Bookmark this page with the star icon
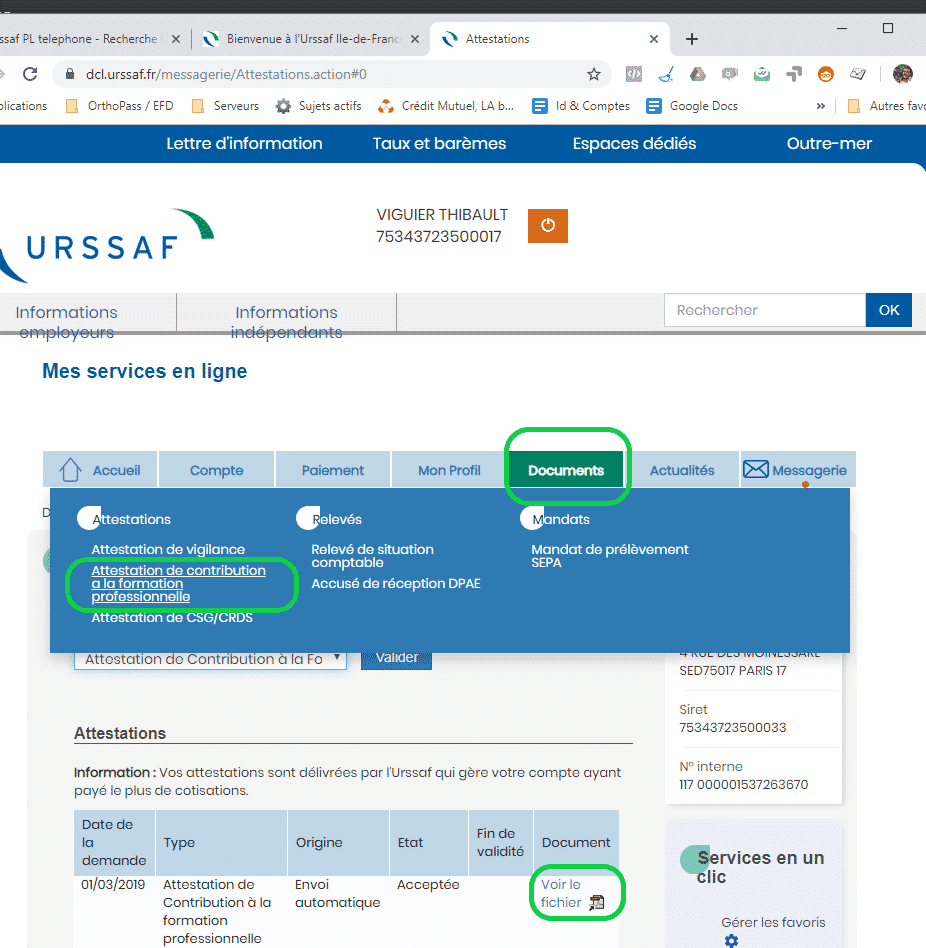Screen dimensions: 926x948 point(594,74)
